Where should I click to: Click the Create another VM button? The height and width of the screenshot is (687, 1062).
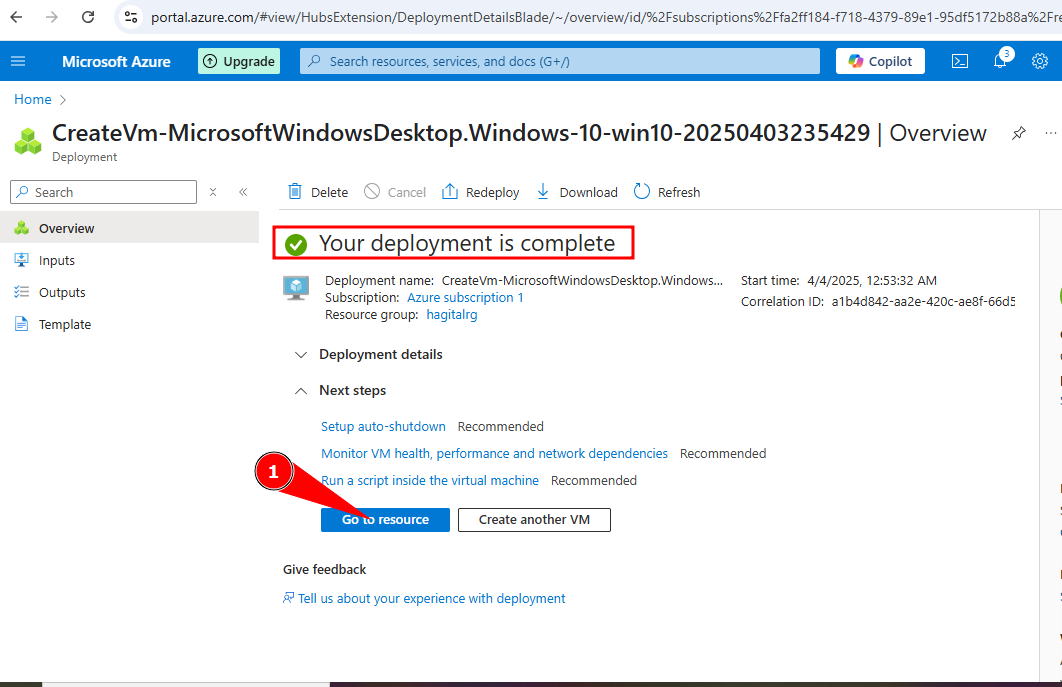pyautogui.click(x=534, y=520)
